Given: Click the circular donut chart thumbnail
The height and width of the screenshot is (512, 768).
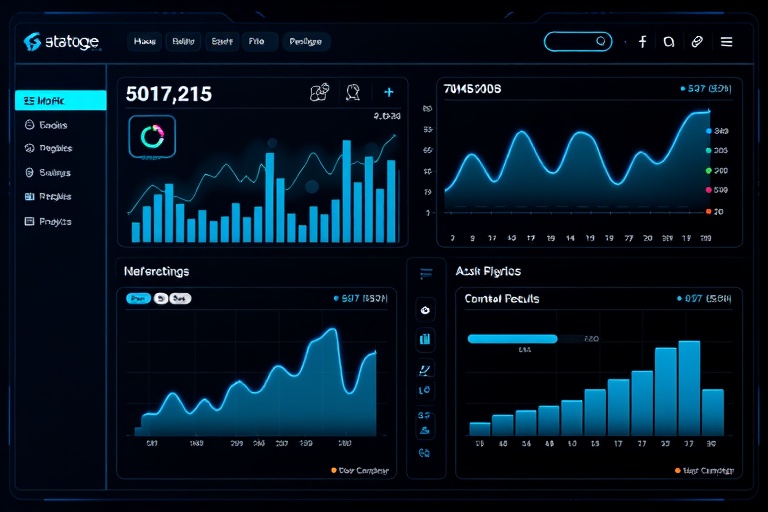Looking at the screenshot, I should point(152,137).
